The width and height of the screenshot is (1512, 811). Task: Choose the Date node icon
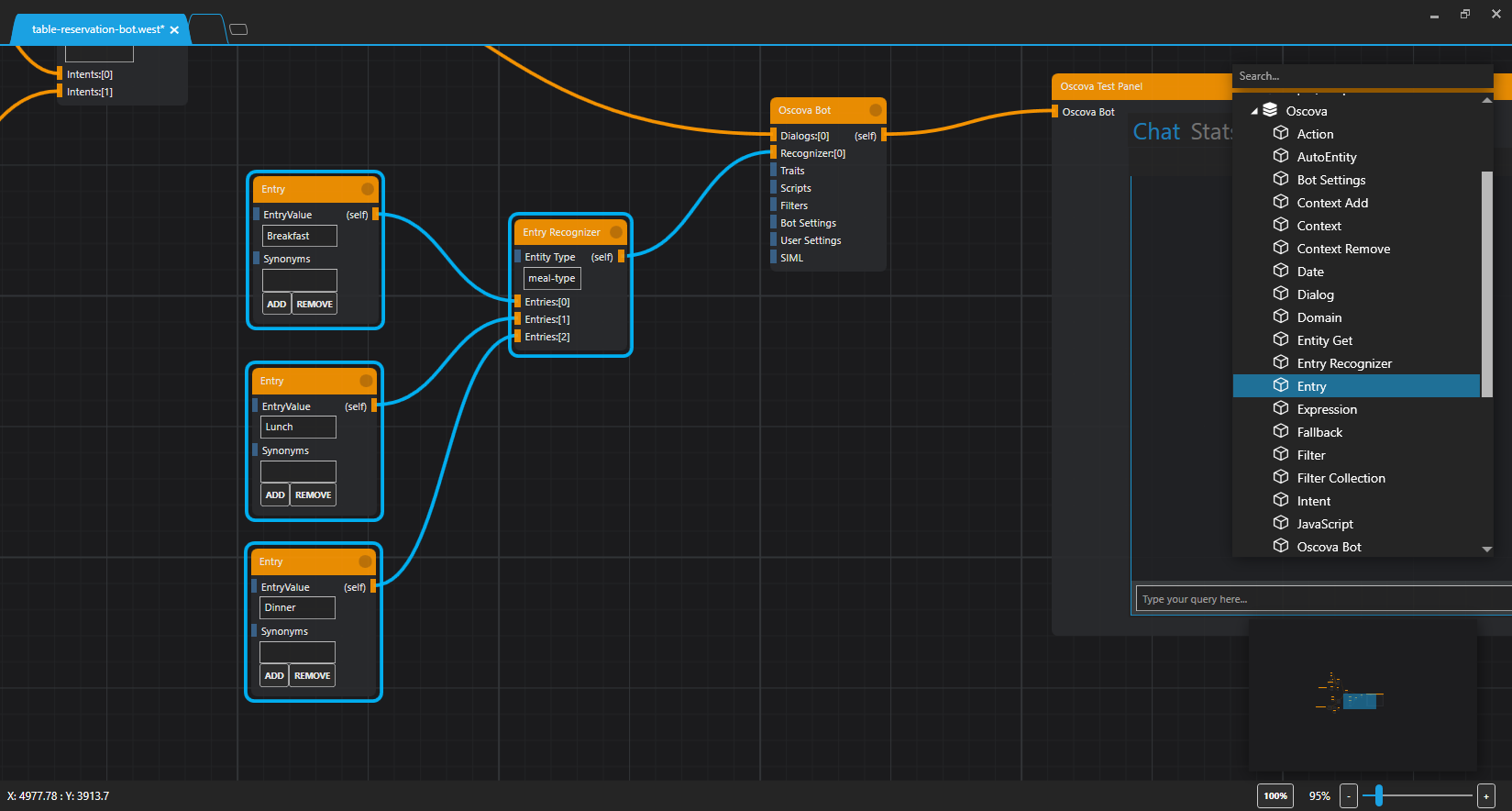coord(1281,271)
